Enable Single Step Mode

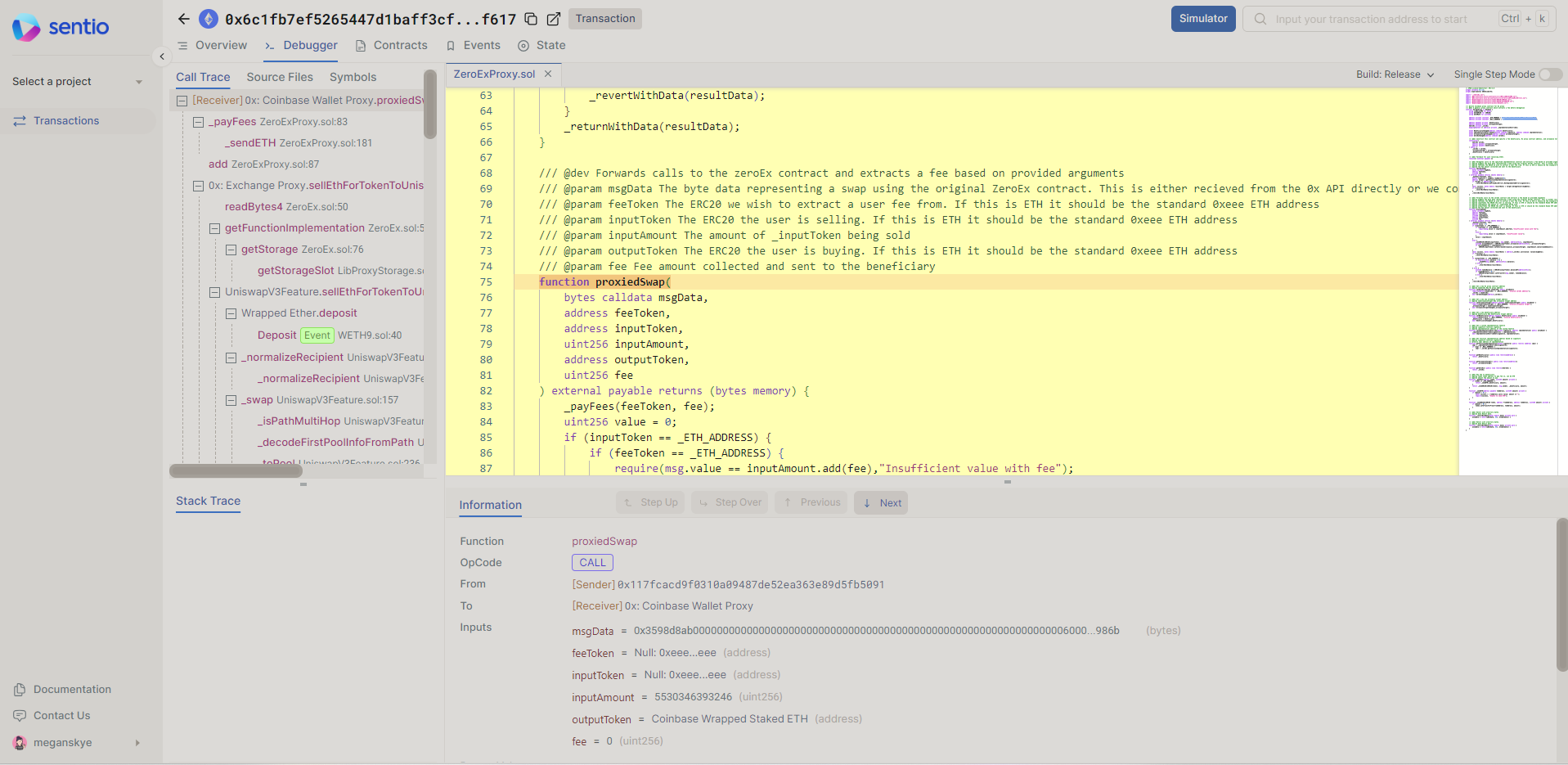(1550, 74)
